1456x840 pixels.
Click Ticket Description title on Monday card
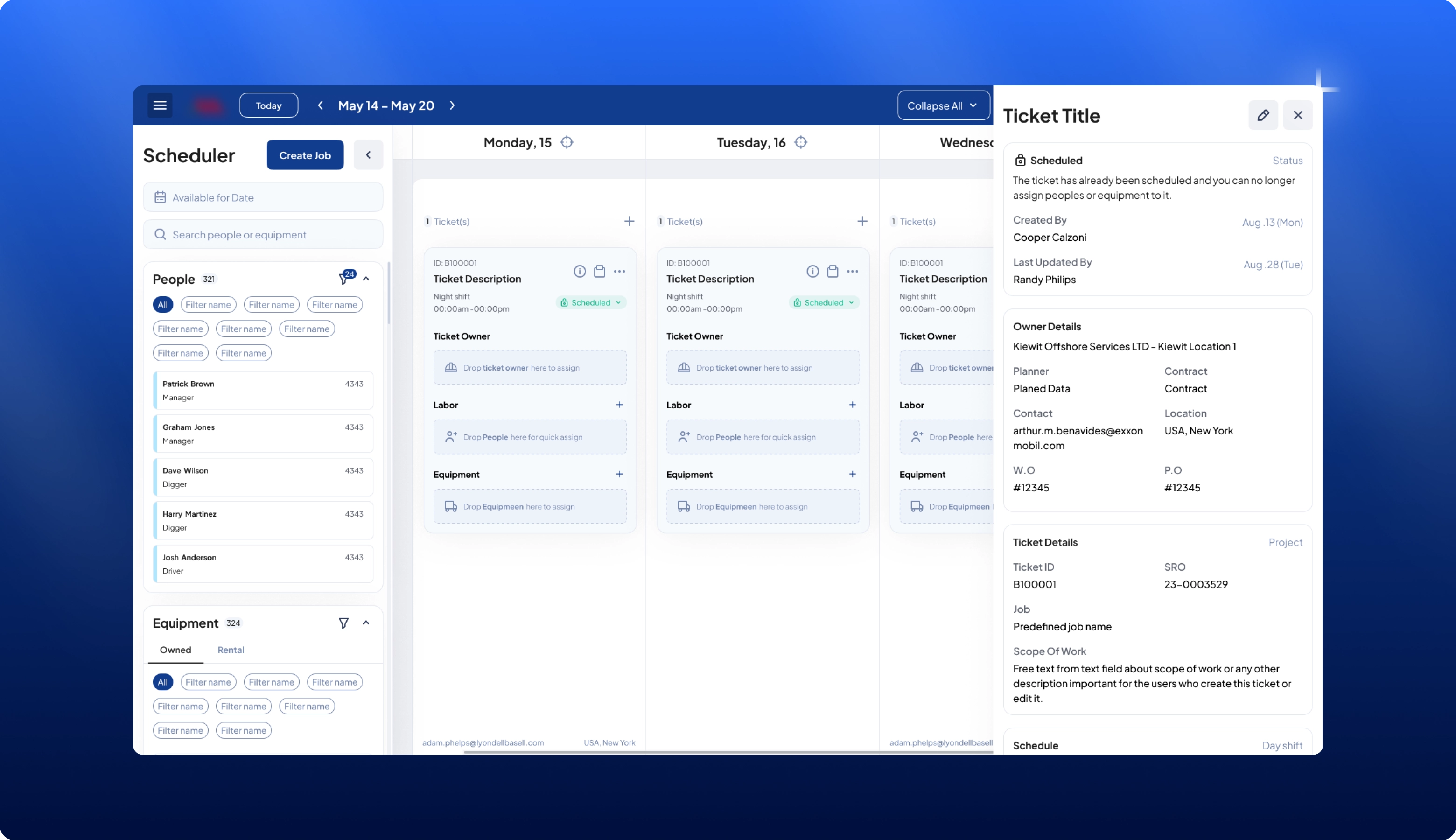(x=477, y=279)
